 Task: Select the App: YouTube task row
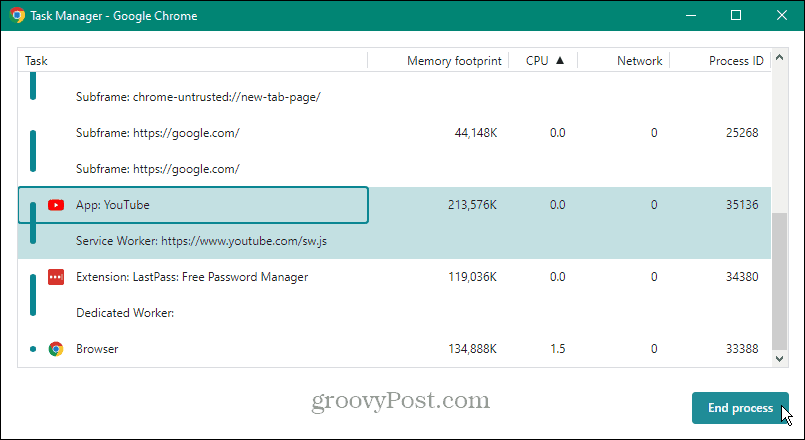394,205
